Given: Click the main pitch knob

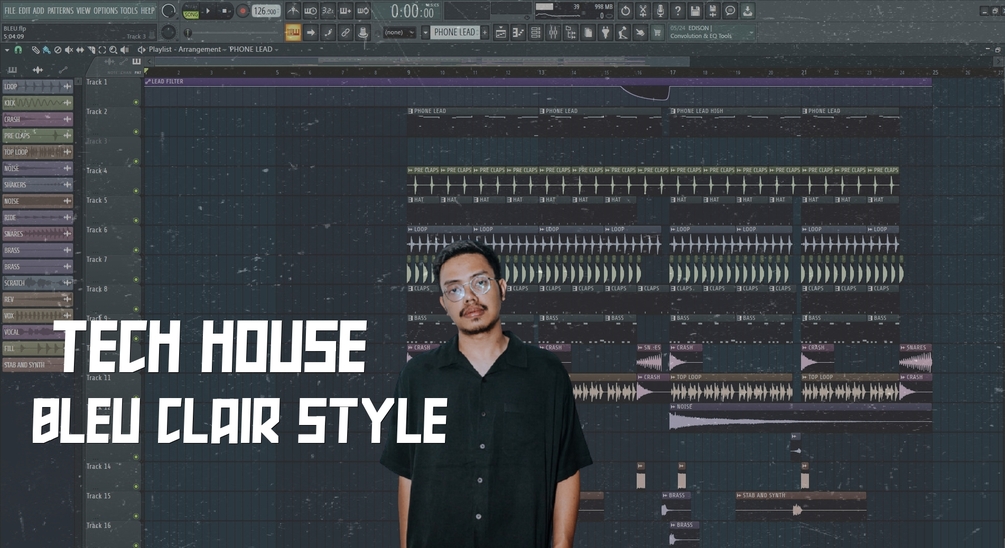Looking at the screenshot, I should click(169, 32).
